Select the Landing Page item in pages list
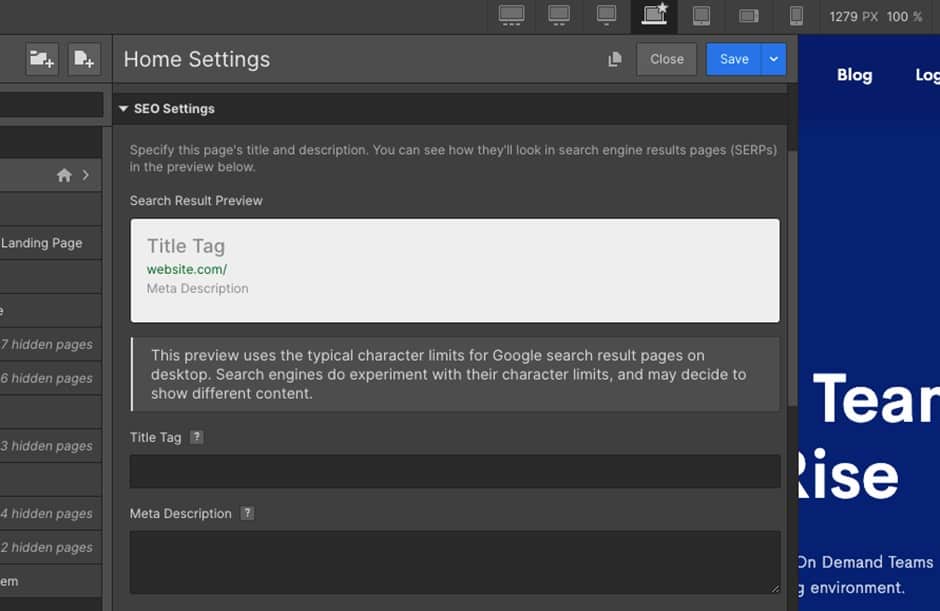The height and width of the screenshot is (611, 940). (x=42, y=243)
